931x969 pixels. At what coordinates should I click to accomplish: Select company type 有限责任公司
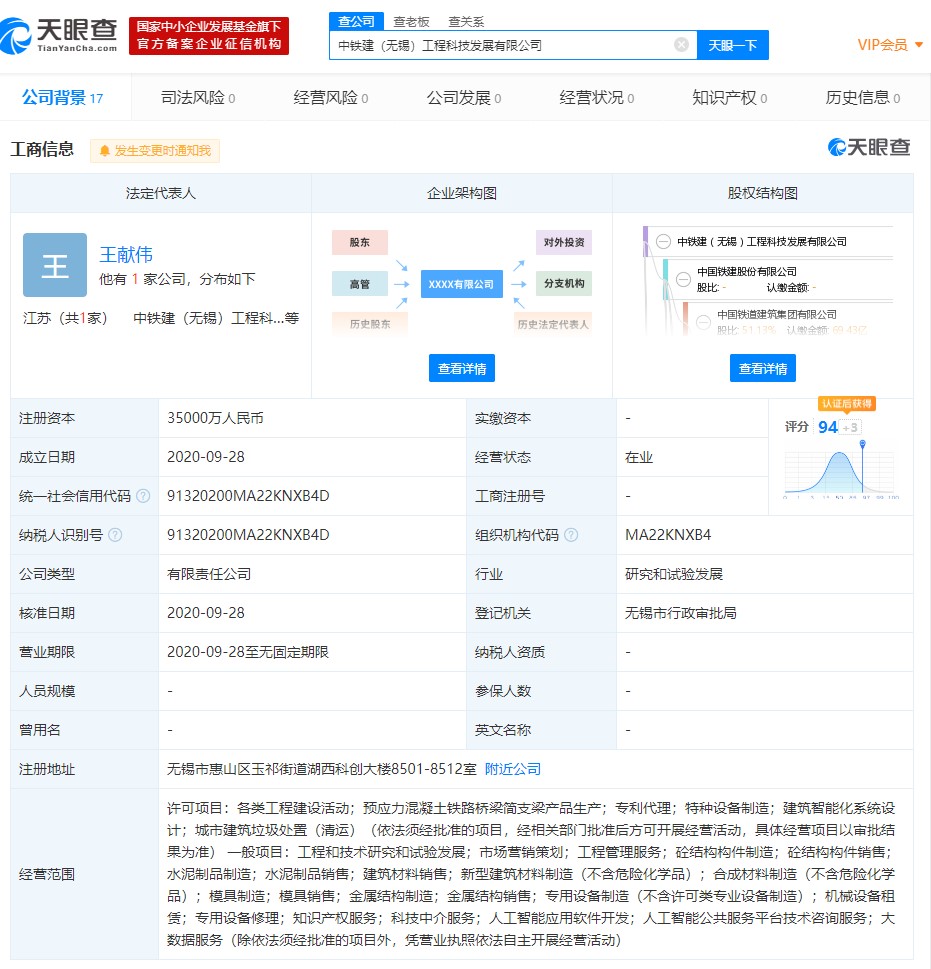[x=209, y=574]
